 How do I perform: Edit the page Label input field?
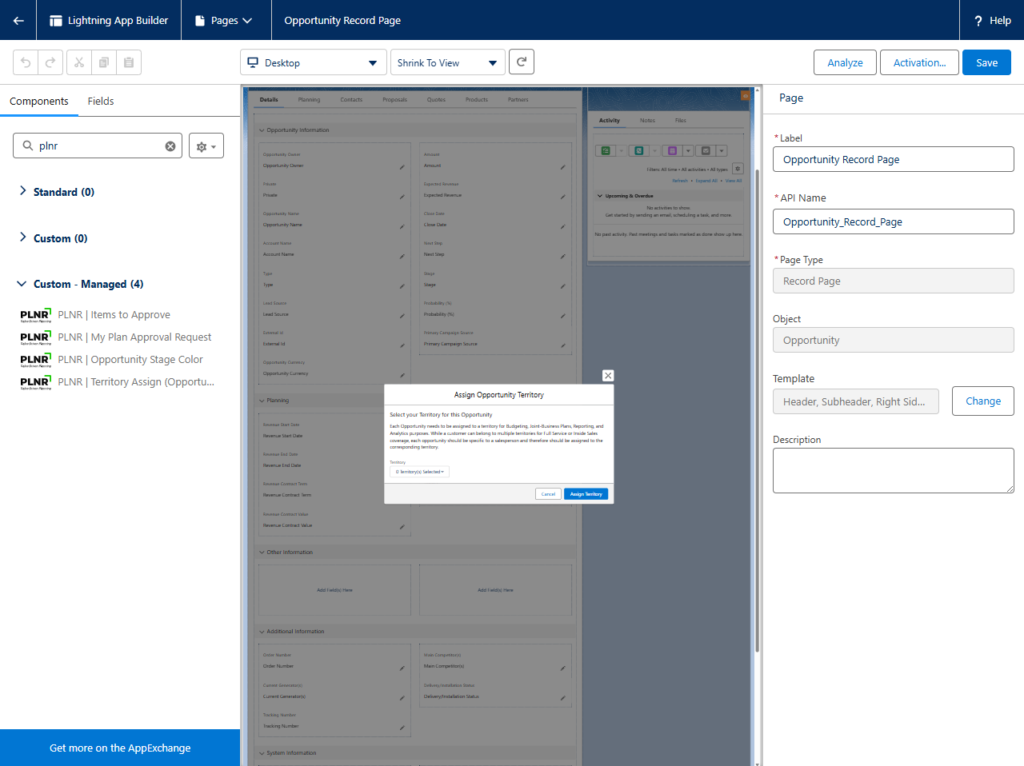pos(893,159)
